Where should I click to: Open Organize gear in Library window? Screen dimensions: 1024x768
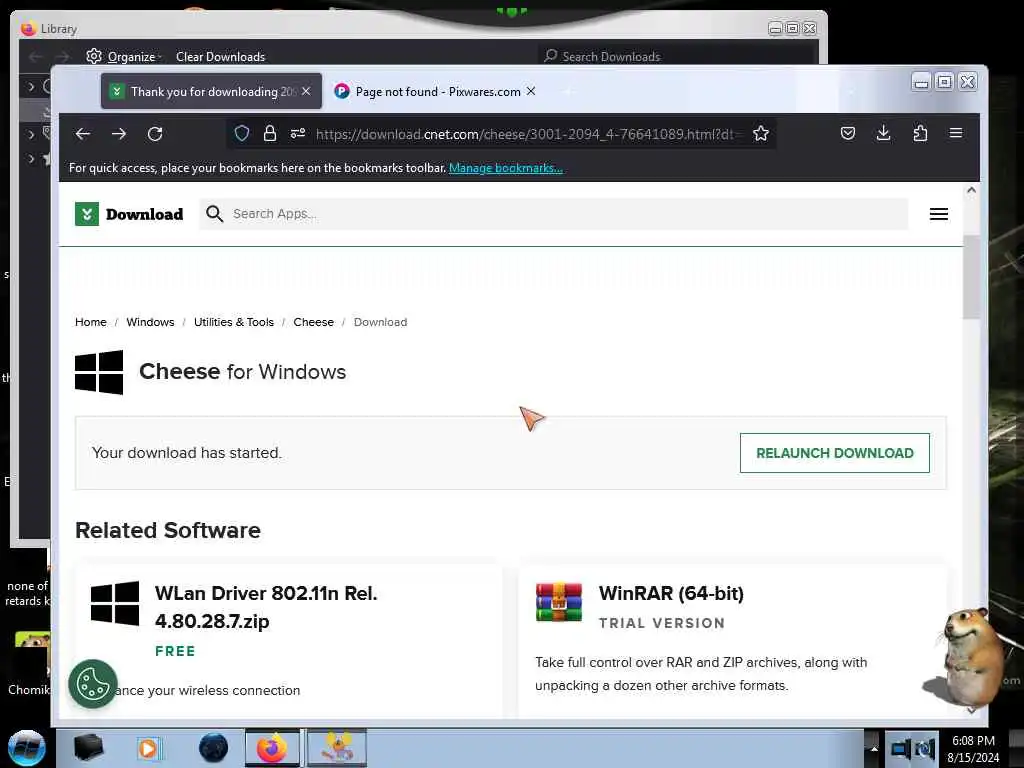click(x=94, y=56)
